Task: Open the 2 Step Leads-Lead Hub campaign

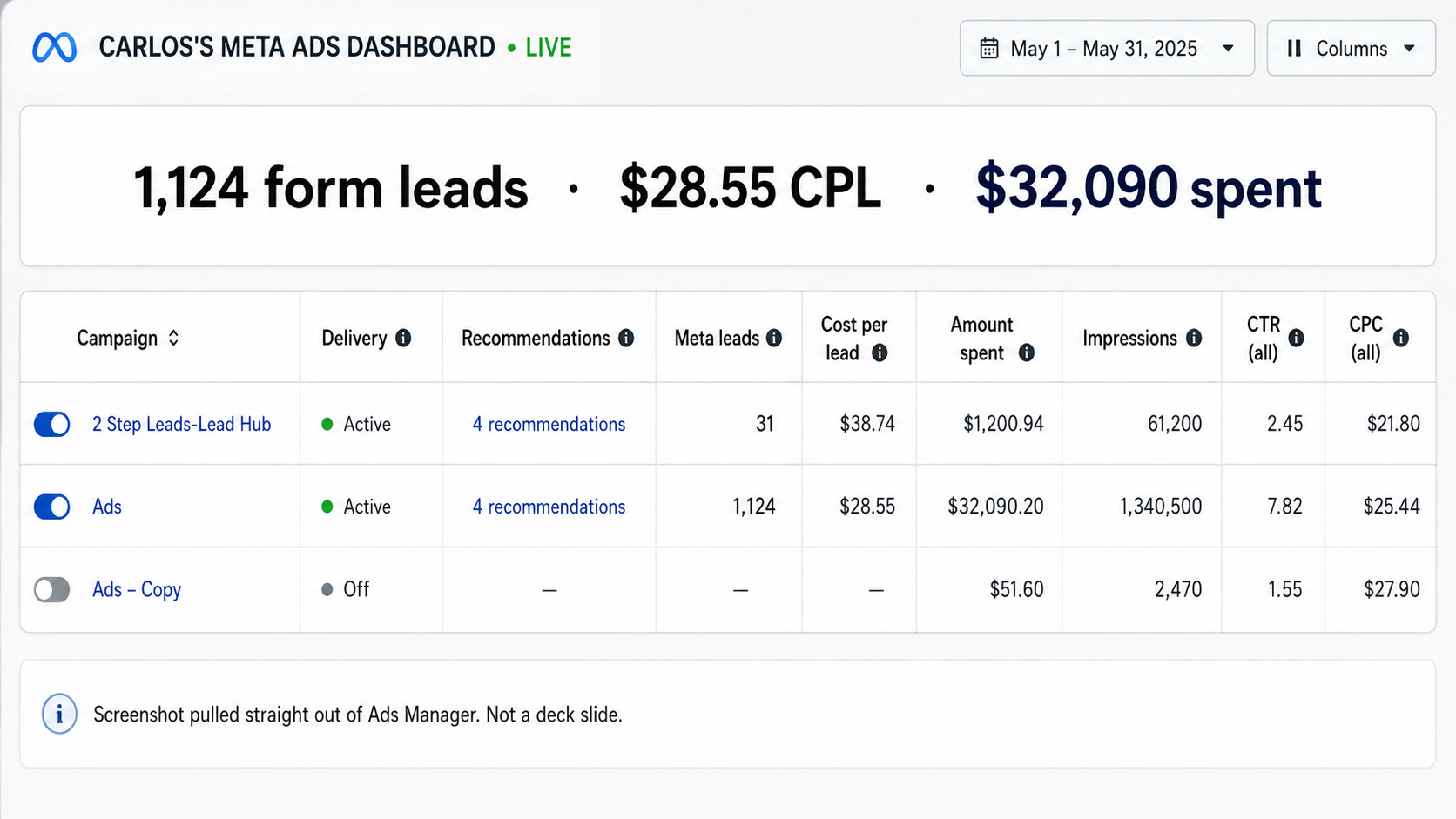Action: point(181,424)
